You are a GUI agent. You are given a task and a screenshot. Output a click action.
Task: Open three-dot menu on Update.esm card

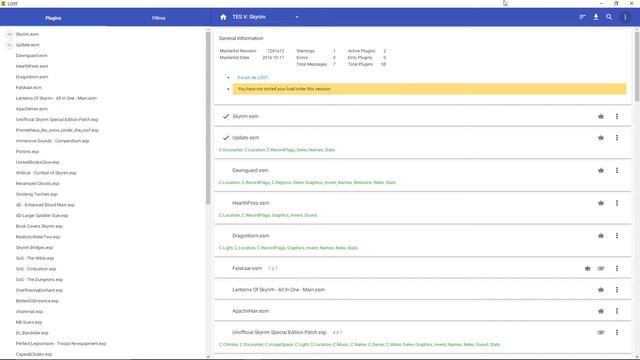(x=617, y=138)
